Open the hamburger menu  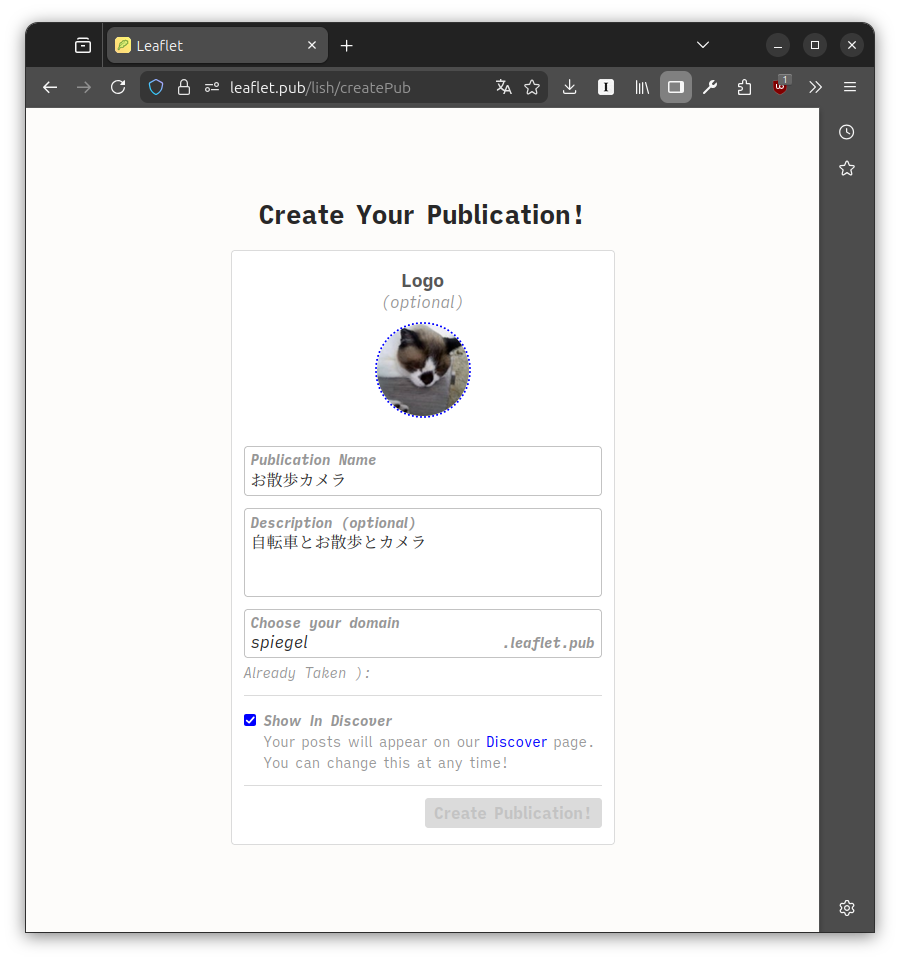coord(849,87)
